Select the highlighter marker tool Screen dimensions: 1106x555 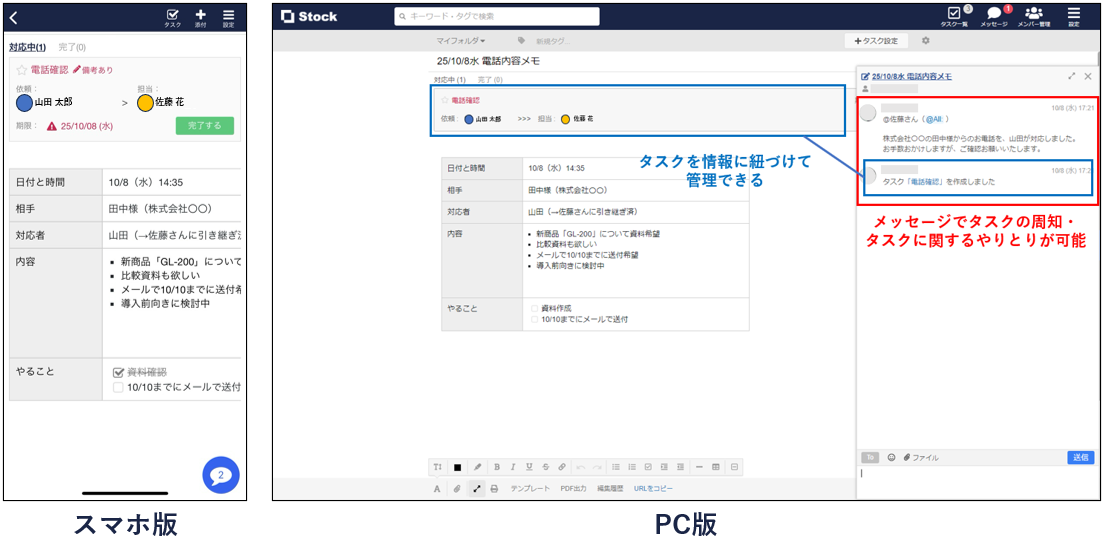click(478, 467)
